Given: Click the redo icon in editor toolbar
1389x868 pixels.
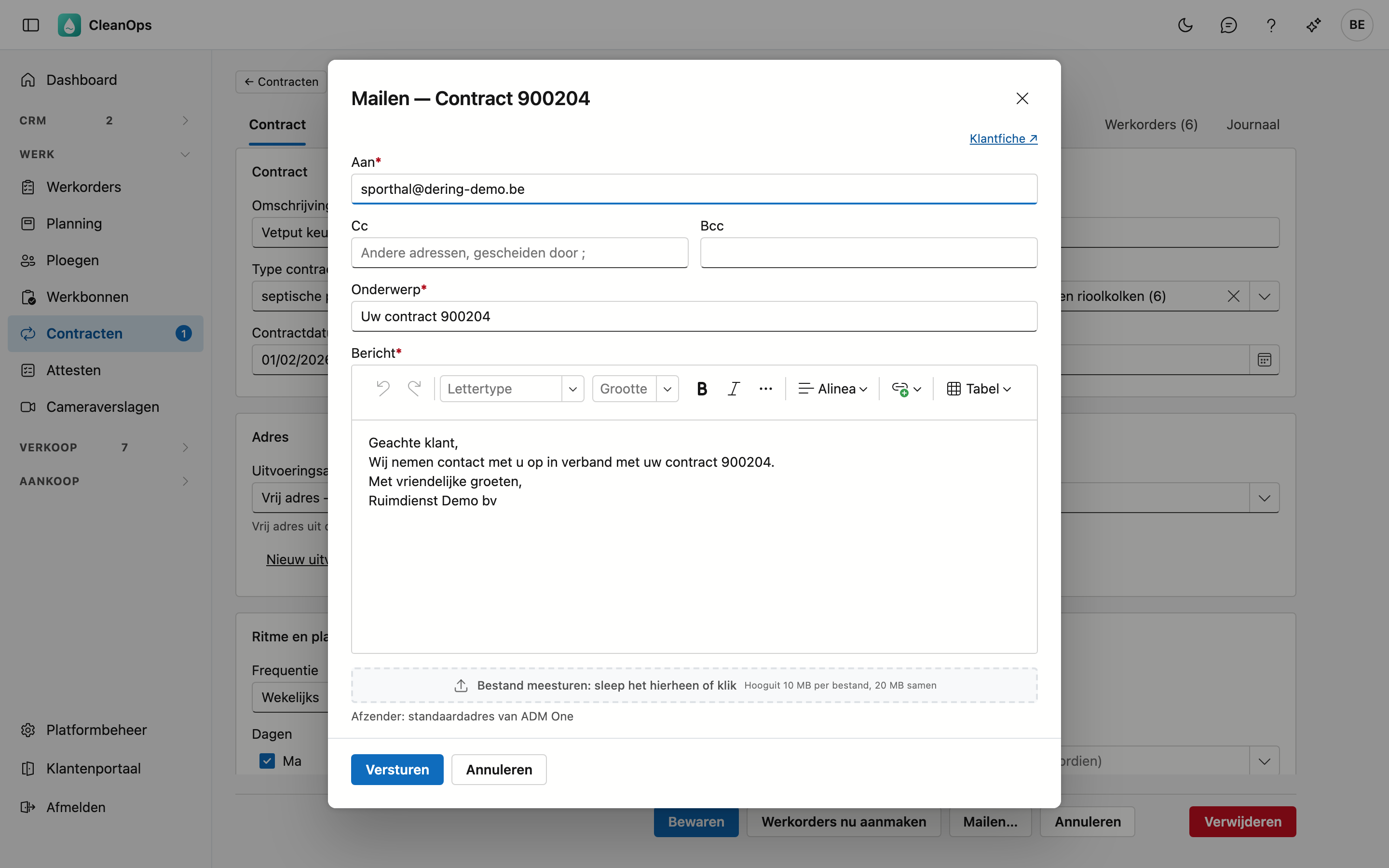Looking at the screenshot, I should 414,389.
